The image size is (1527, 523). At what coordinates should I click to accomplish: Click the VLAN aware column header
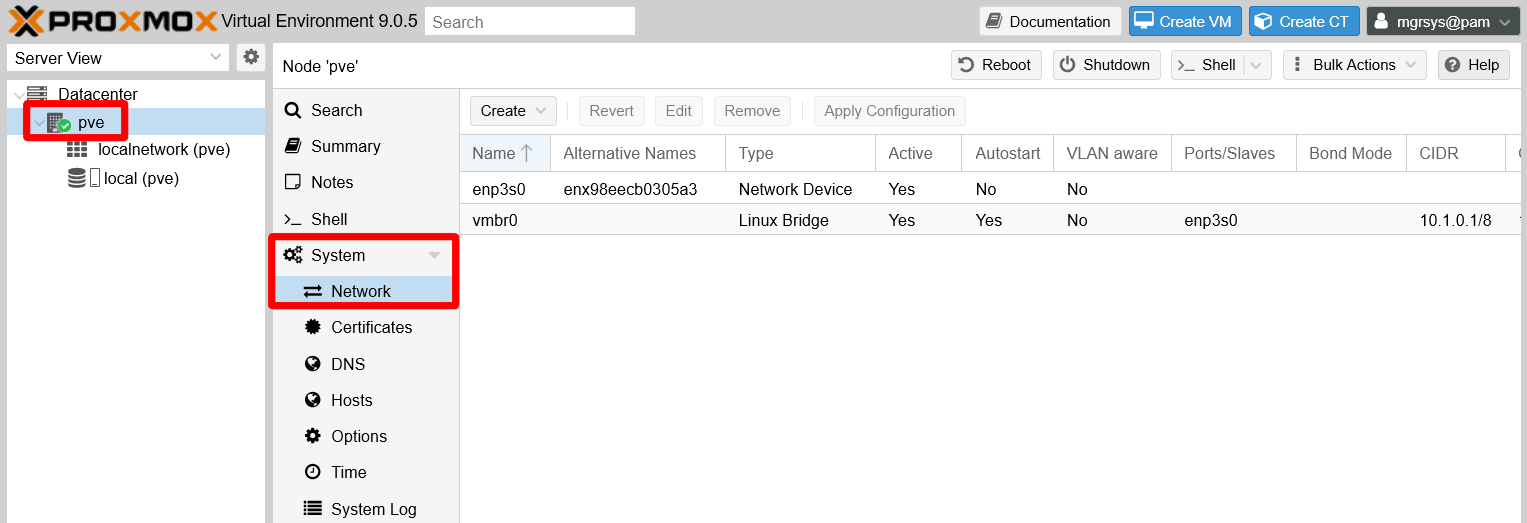click(1112, 153)
